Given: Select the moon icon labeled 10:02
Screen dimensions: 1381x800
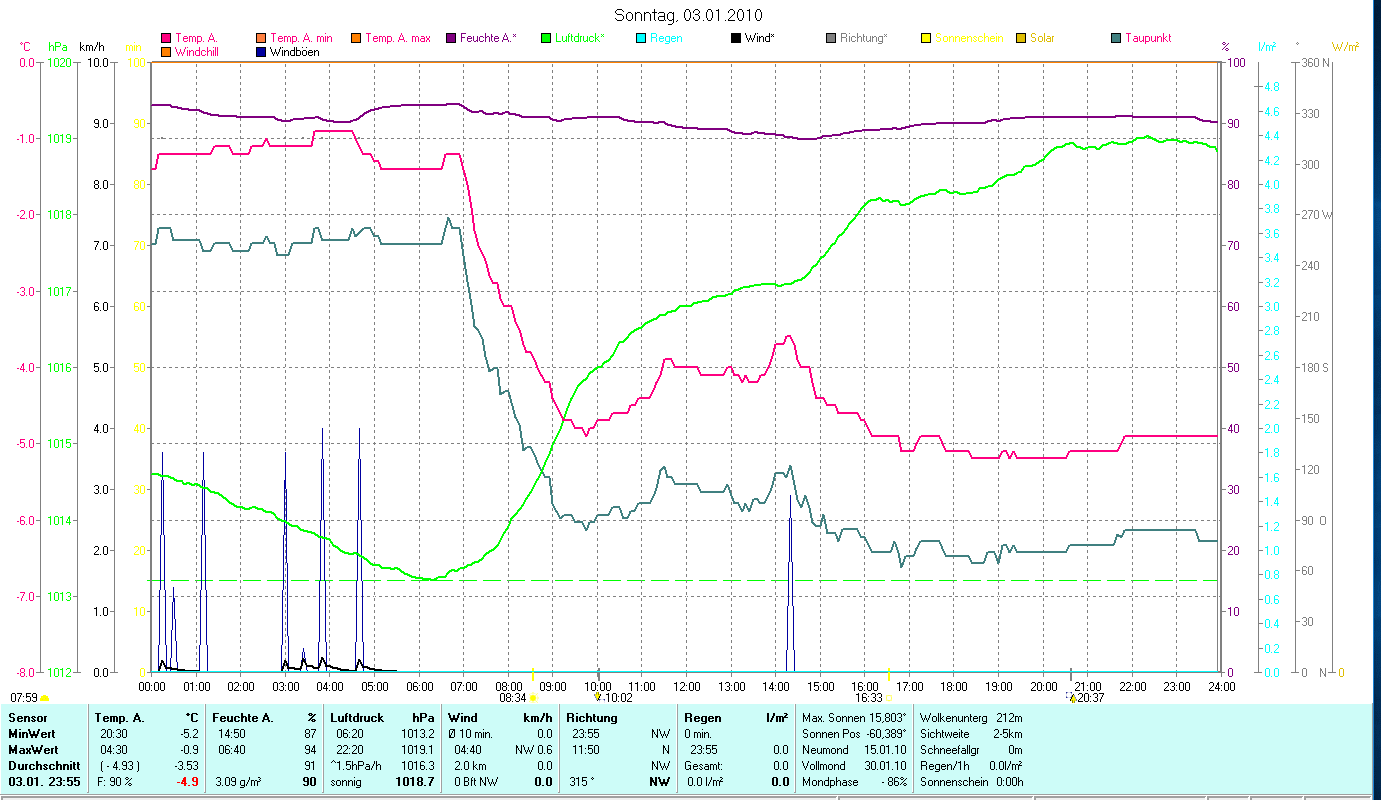Looking at the screenshot, I should coord(598,697).
